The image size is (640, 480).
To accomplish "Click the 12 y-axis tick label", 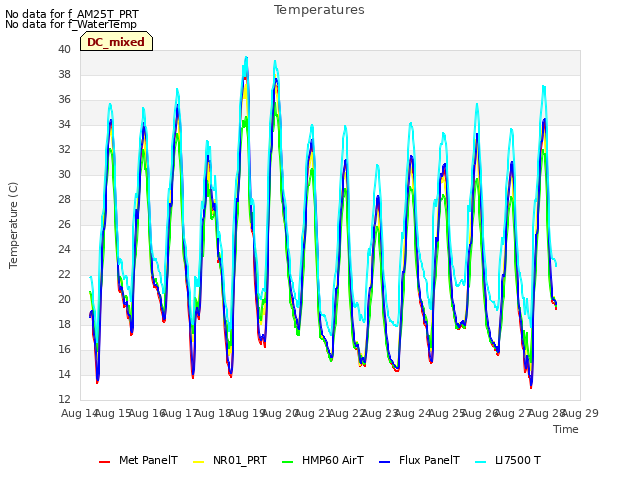I will tap(64, 399).
